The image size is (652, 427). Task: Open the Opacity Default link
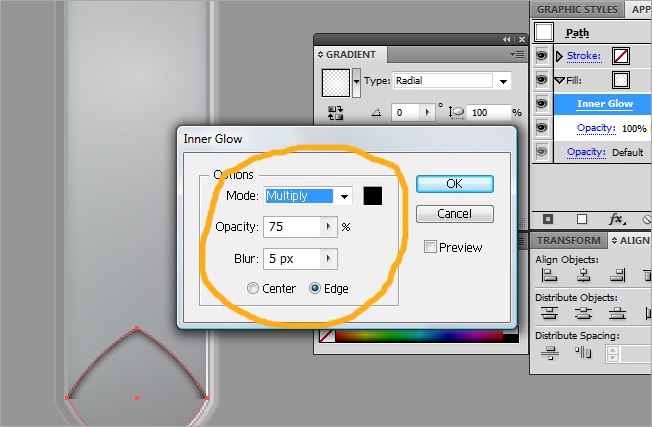click(586, 152)
